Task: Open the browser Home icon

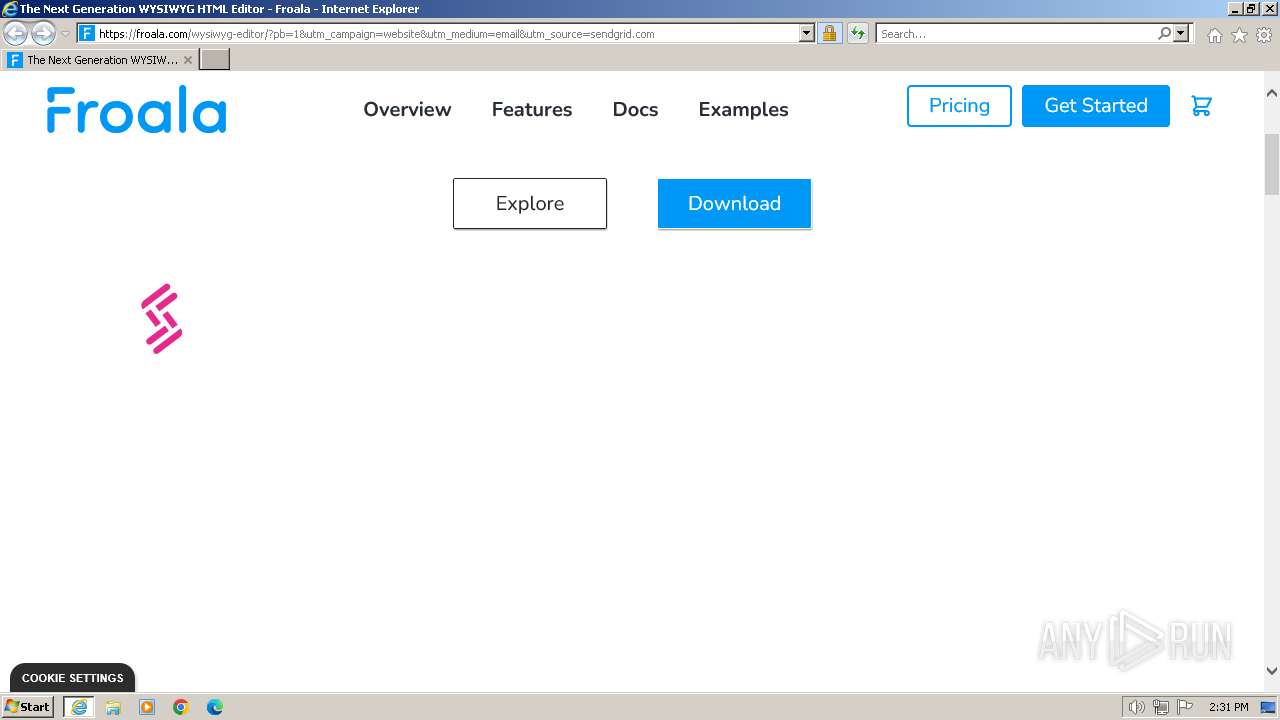Action: pyautogui.click(x=1214, y=35)
